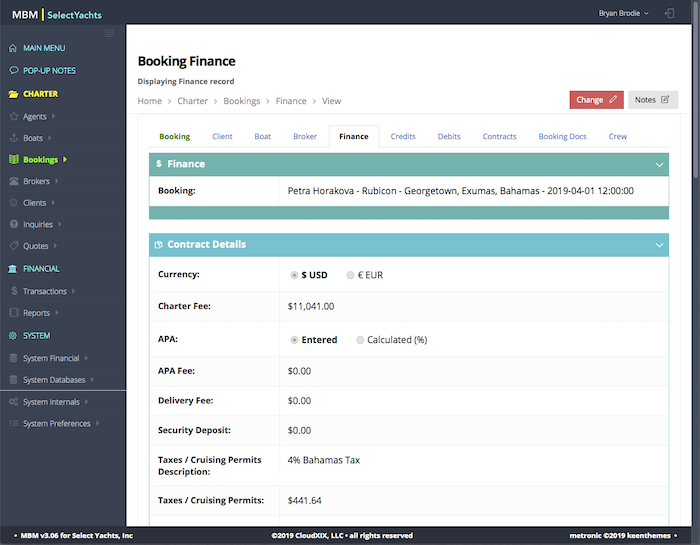Collapse the Finance panel chevron
Screen dimensions: 700x545
[659, 165]
